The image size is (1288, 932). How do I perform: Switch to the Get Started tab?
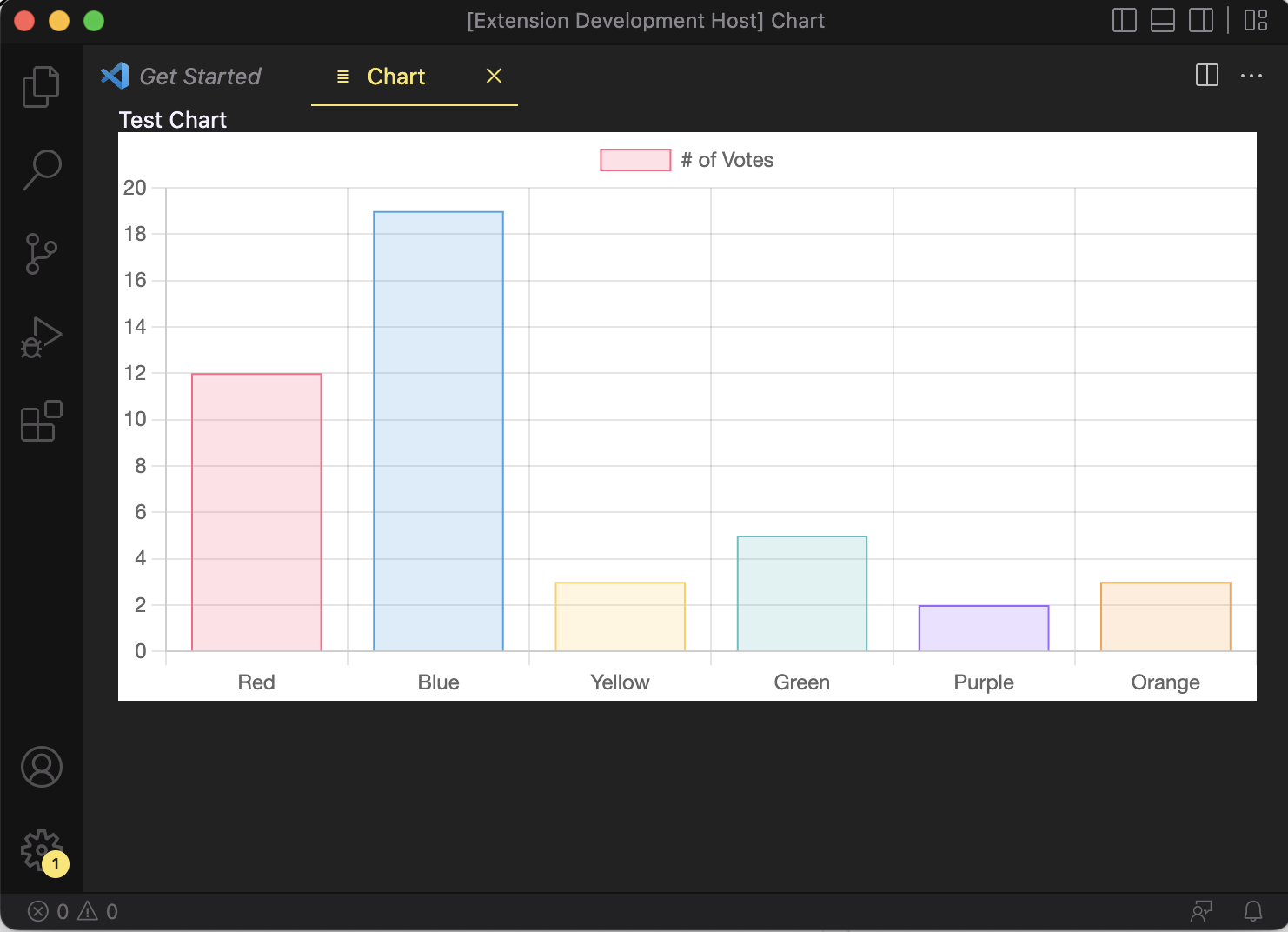[199, 77]
